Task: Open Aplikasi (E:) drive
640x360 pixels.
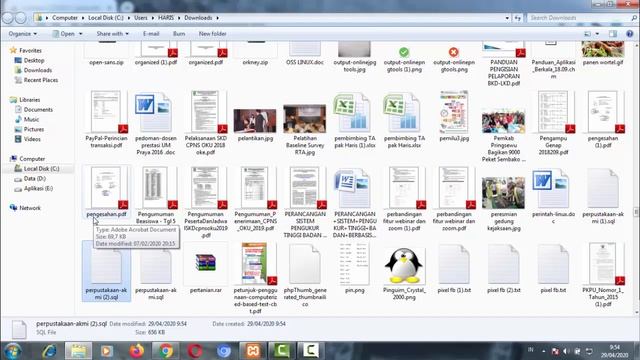Action: coord(38,189)
